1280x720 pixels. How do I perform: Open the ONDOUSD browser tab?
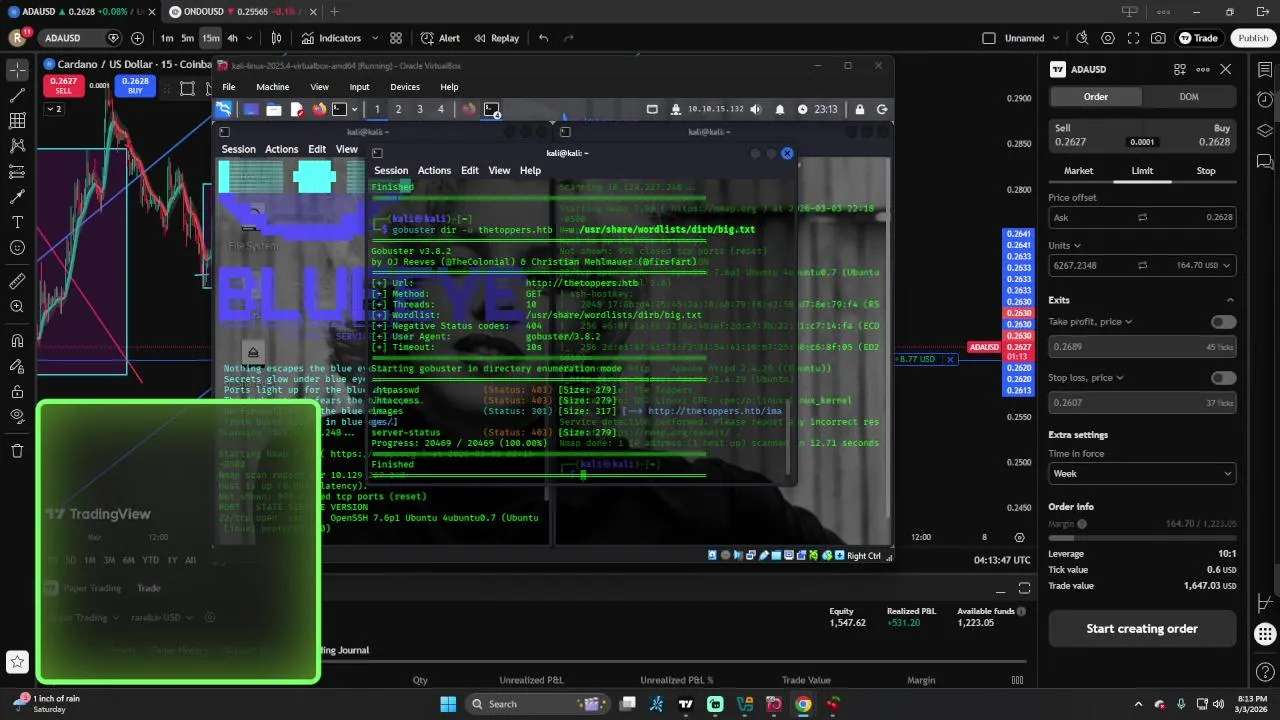click(240, 12)
